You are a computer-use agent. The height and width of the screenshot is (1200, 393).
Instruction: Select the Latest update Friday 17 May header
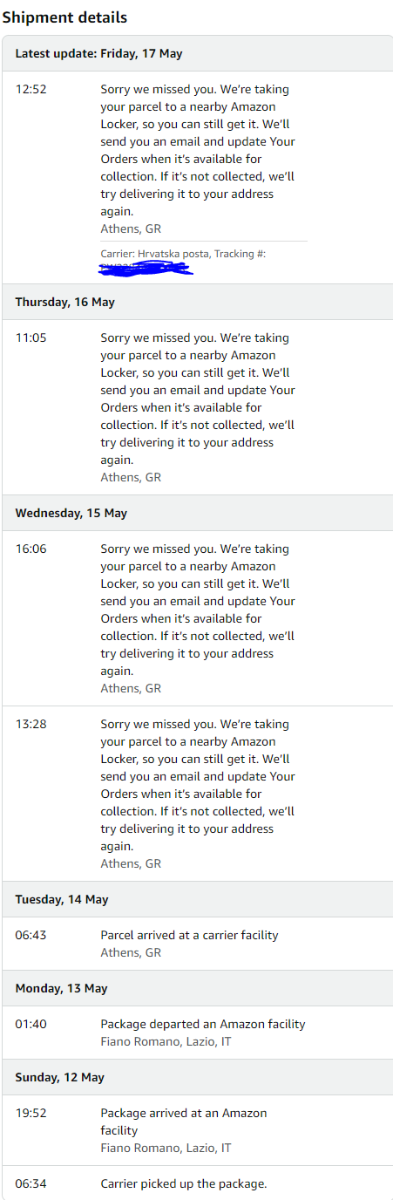pyautogui.click(x=197, y=53)
